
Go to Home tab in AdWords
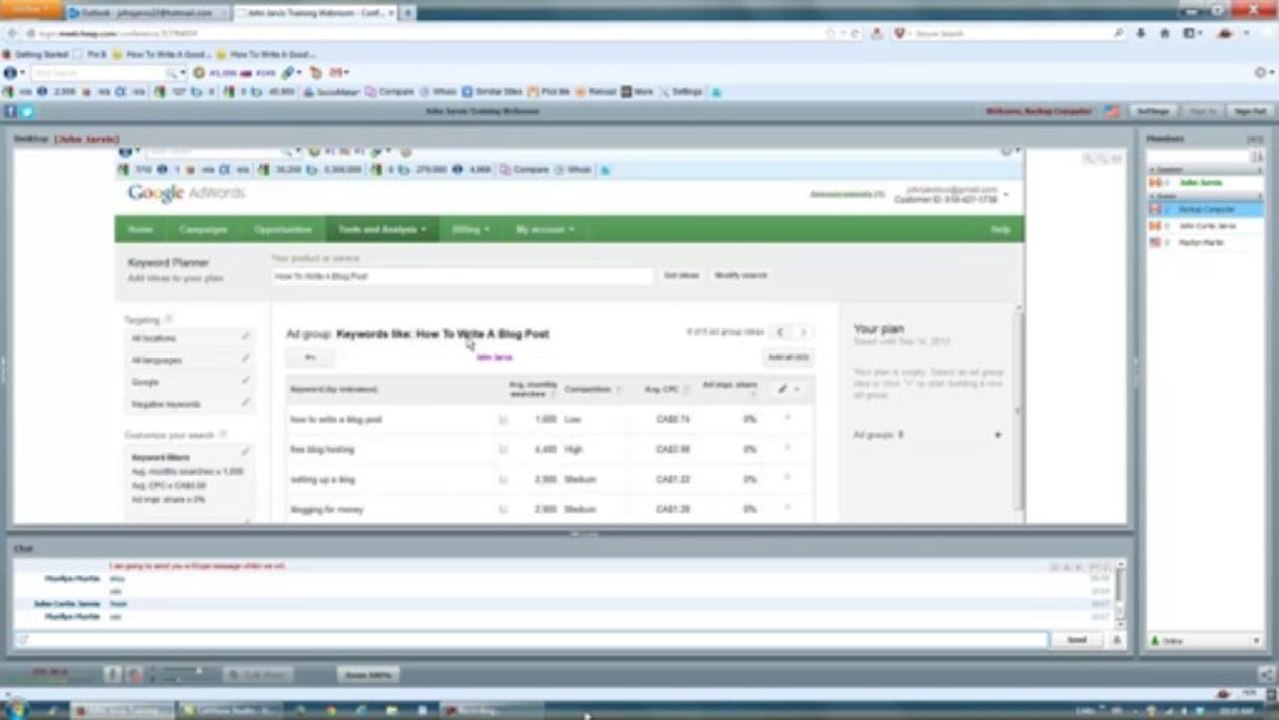140,229
